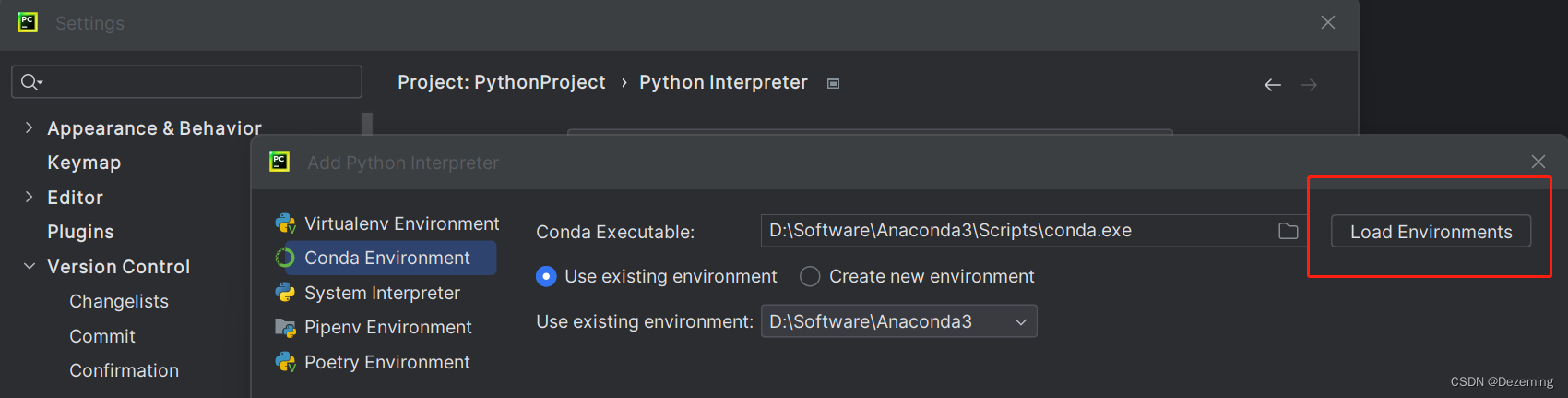The image size is (1568, 398).
Task: Select the Use existing environment radio button
Action: point(547,276)
